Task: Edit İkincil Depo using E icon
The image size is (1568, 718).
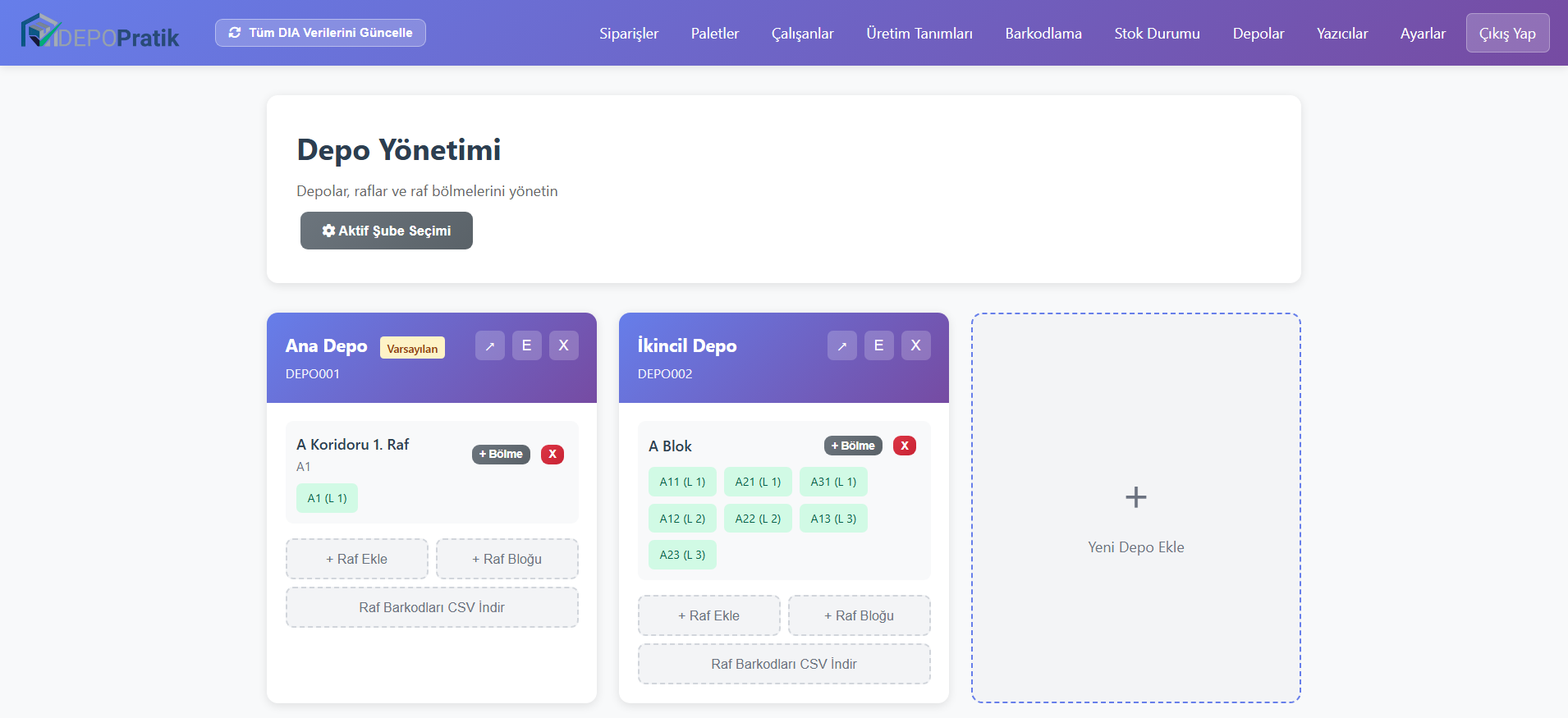Action: click(878, 345)
